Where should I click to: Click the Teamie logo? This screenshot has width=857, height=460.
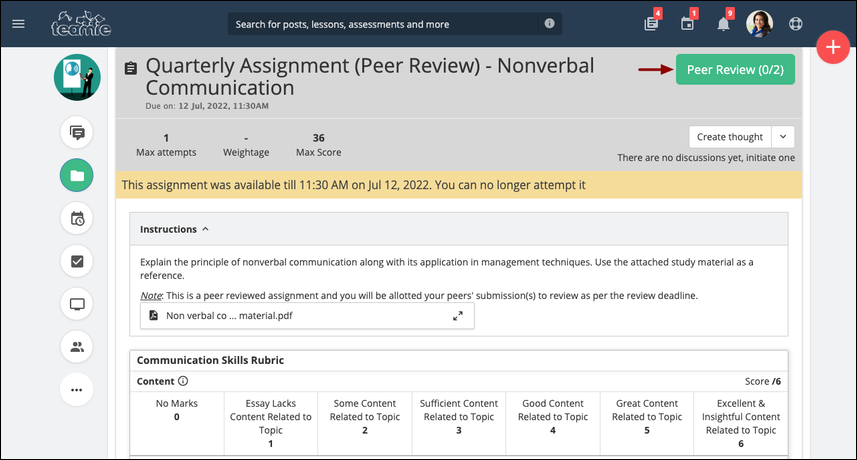click(x=81, y=24)
